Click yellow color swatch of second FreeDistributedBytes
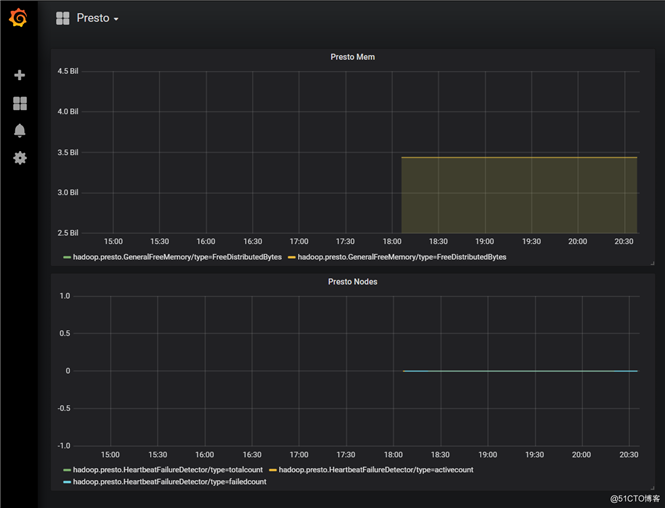Screen dimensions: 665x508 [292, 257]
